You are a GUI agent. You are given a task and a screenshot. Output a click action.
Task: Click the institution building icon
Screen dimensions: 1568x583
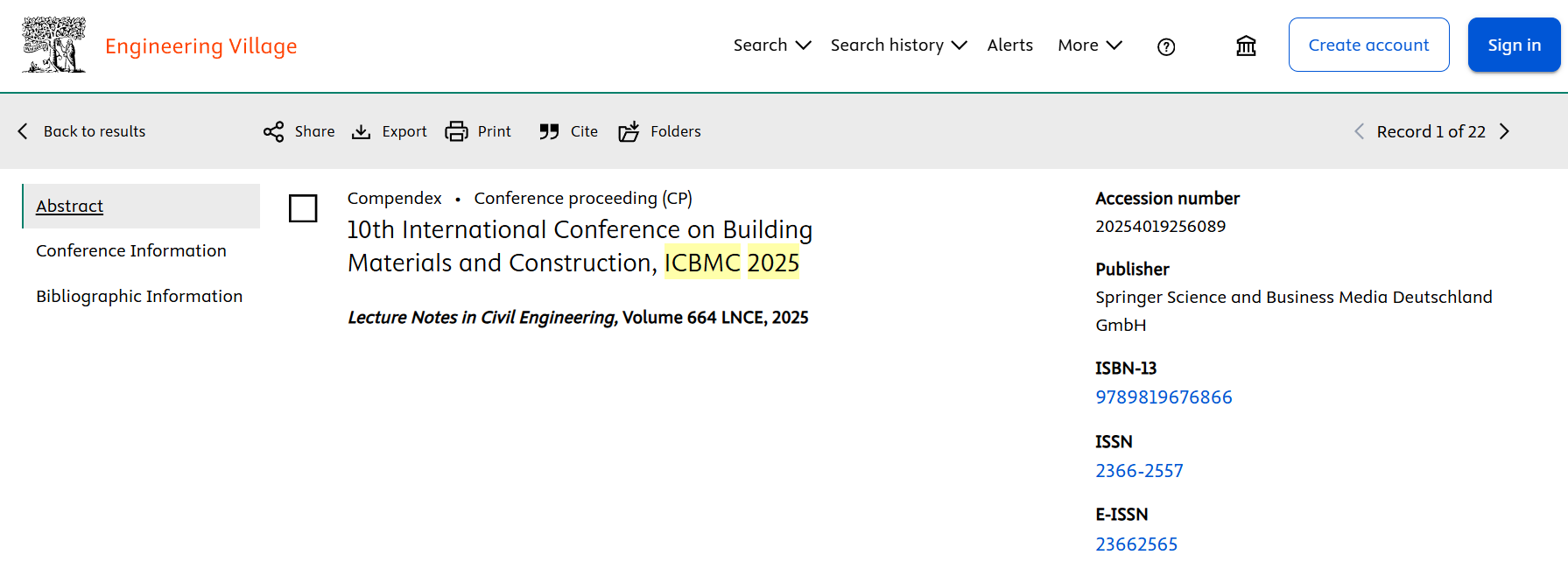pyautogui.click(x=1246, y=46)
